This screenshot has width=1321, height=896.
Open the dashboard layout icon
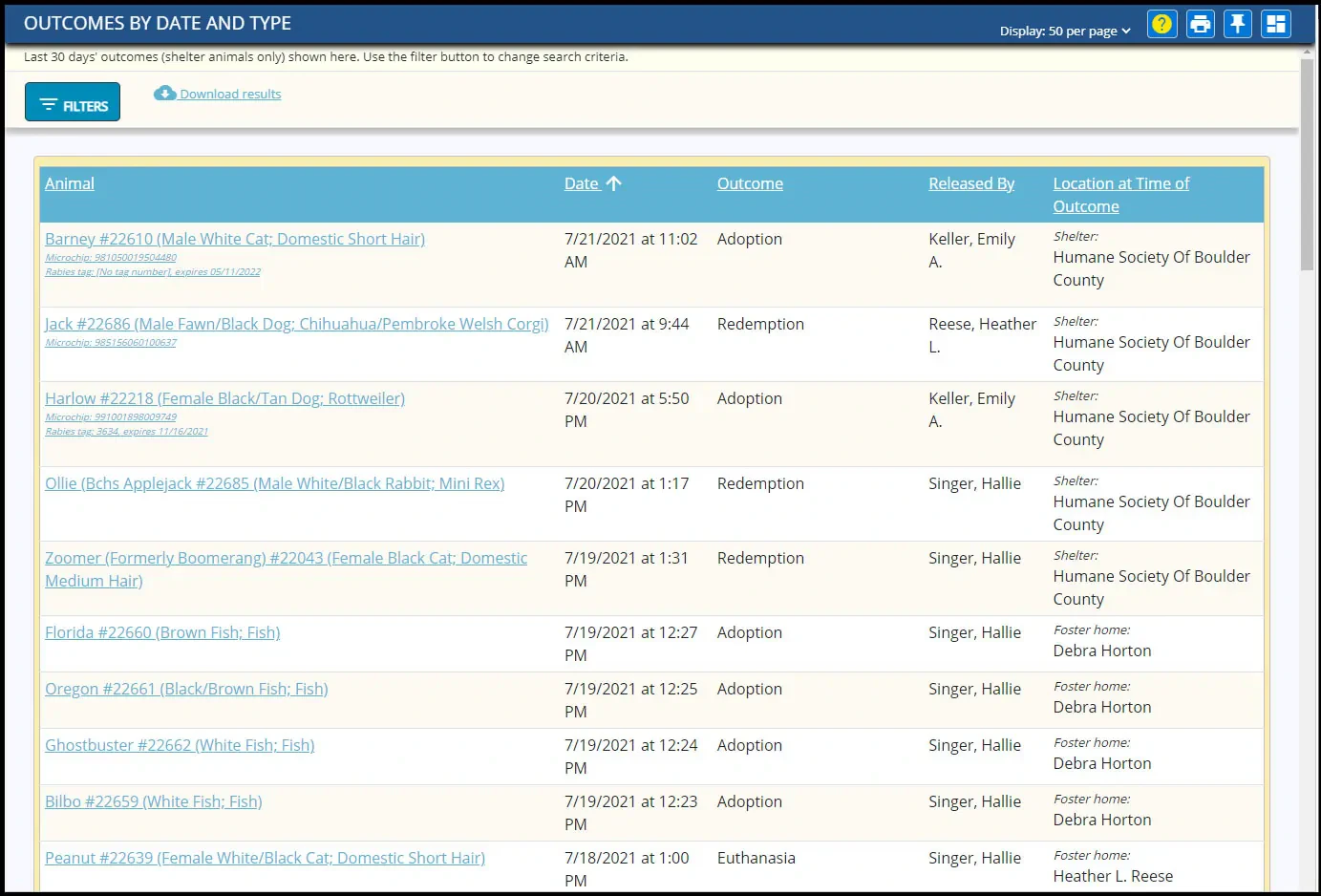click(1276, 24)
